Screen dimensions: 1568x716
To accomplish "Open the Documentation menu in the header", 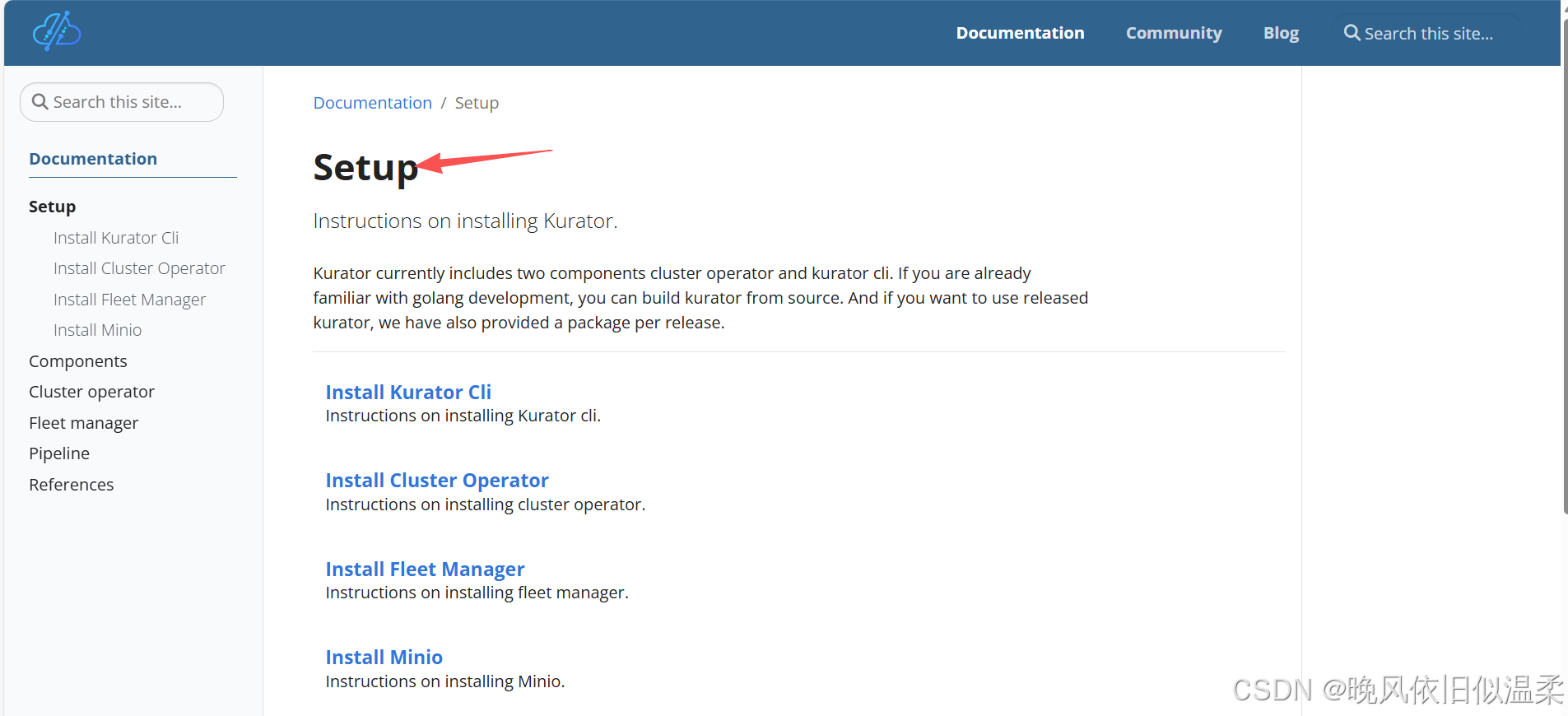I will [1020, 33].
